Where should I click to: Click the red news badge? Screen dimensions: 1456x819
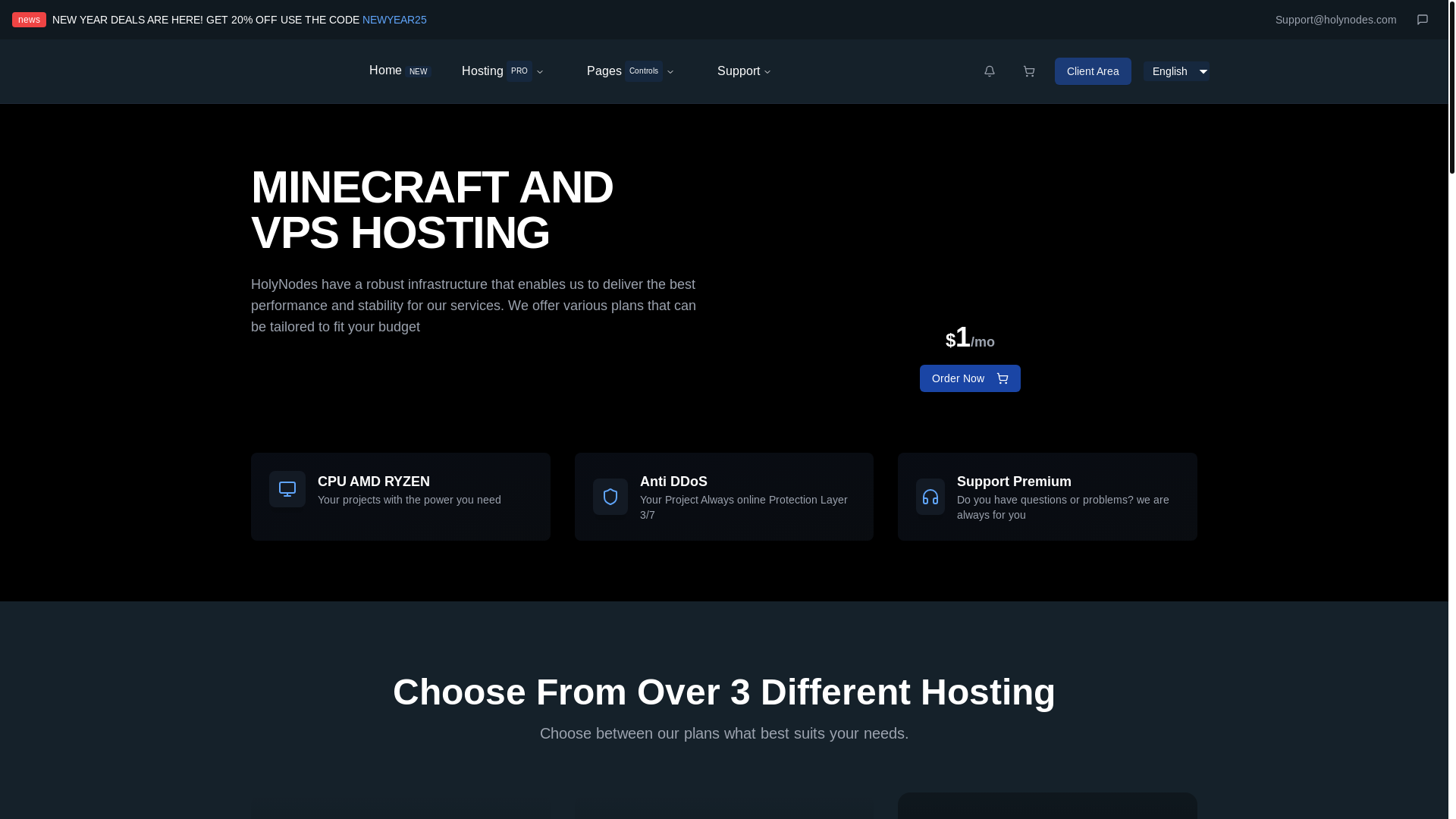coord(29,20)
